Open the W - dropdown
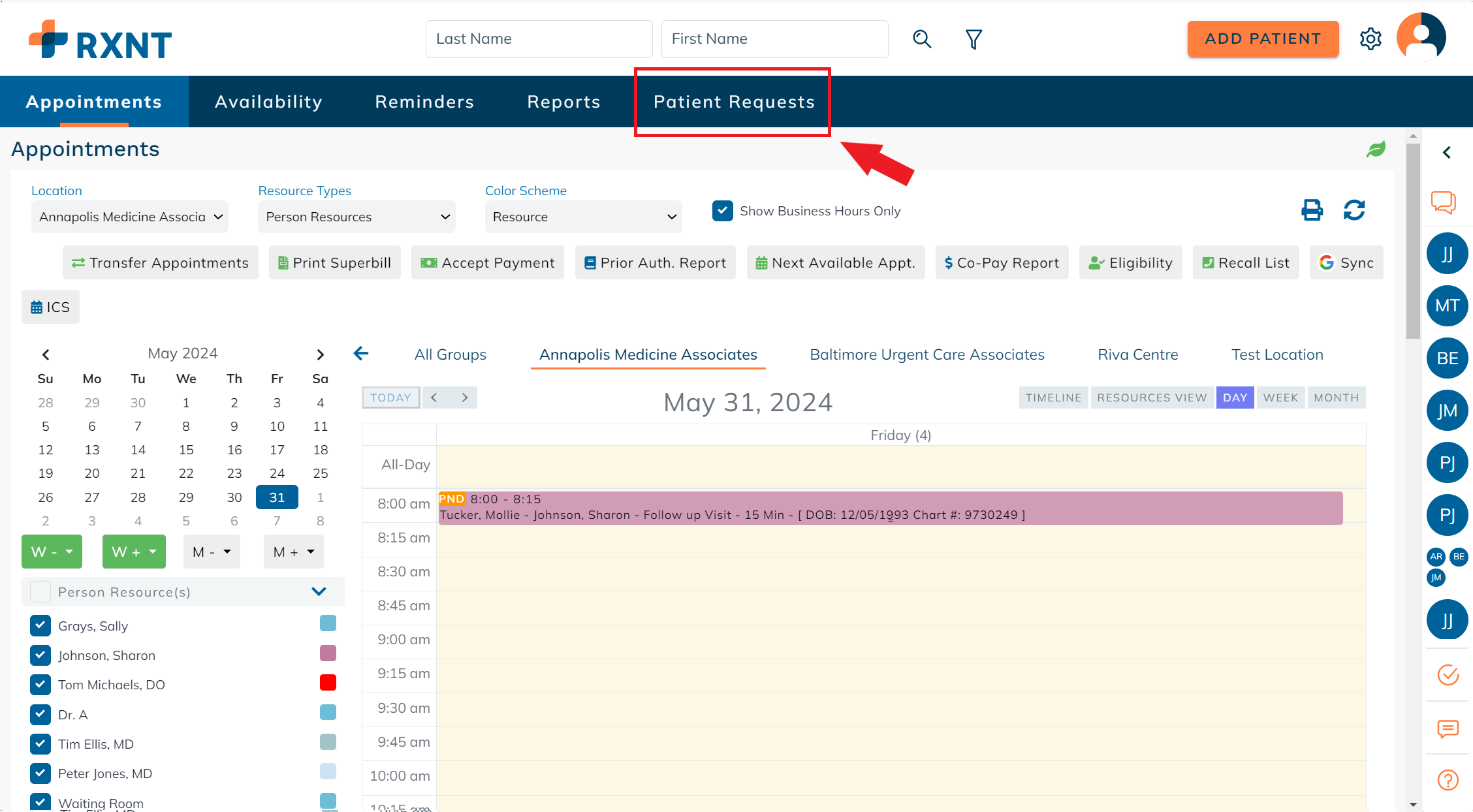Viewport: 1473px width, 812px height. point(52,552)
